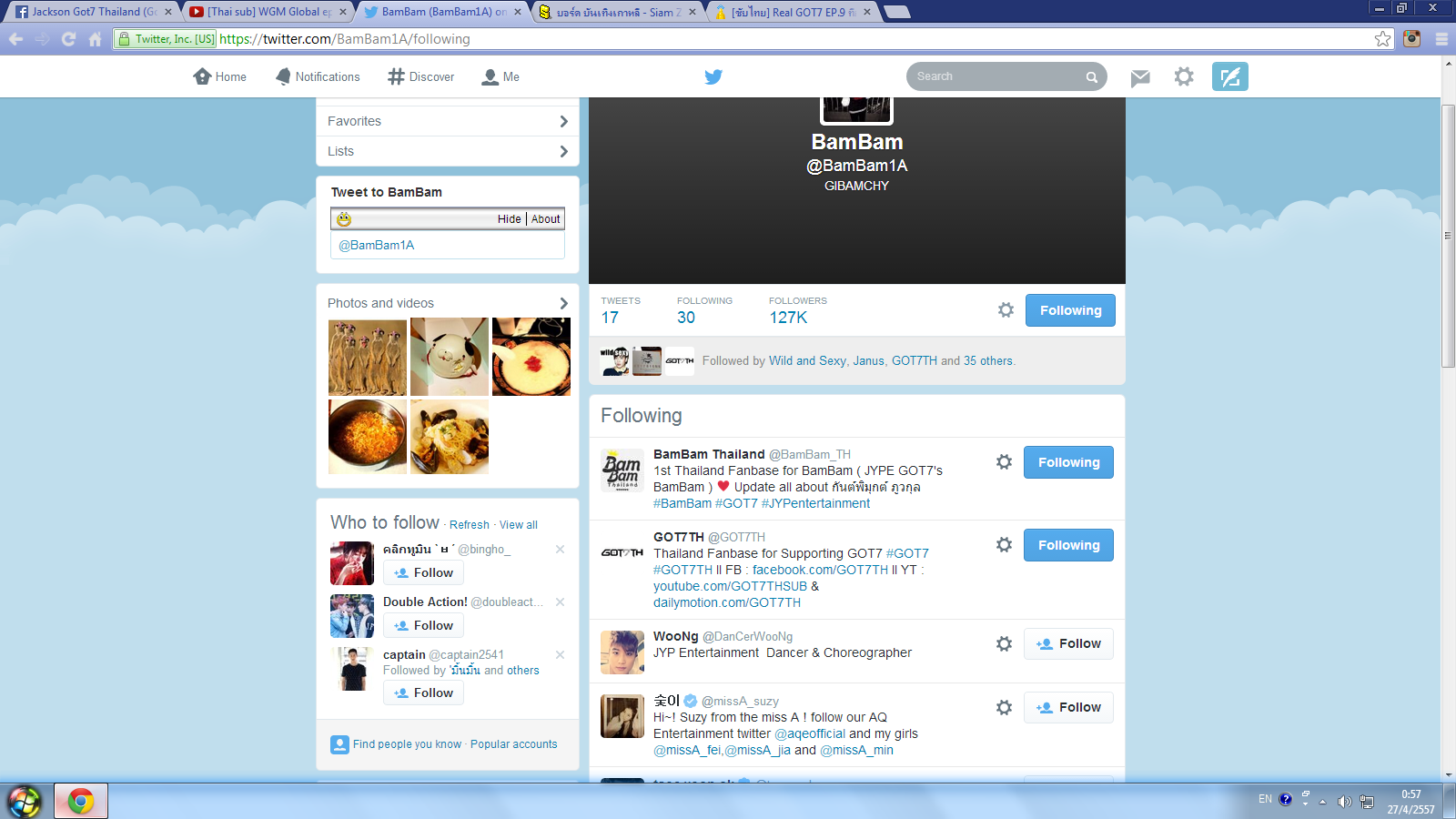Viewport: 1456px width, 819px height.
Task: Refresh the Who to follow list
Action: click(470, 525)
